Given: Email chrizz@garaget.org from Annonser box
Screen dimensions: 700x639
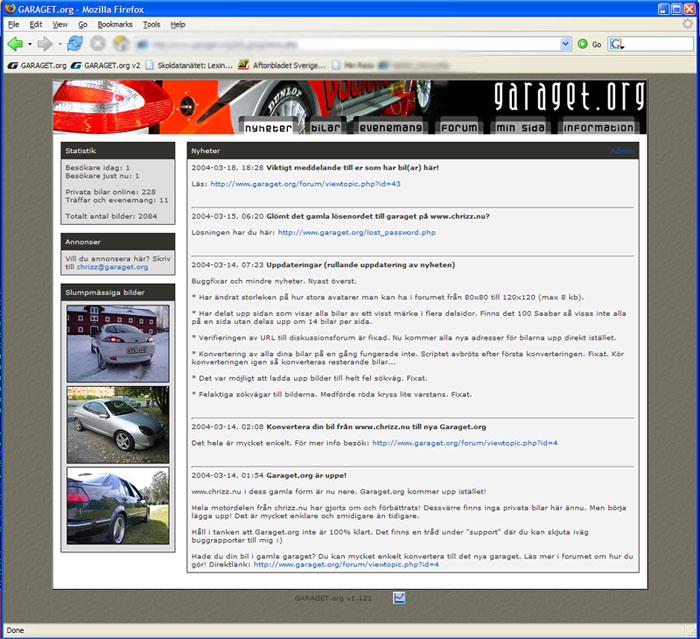Looking at the screenshot, I should click(112, 267).
